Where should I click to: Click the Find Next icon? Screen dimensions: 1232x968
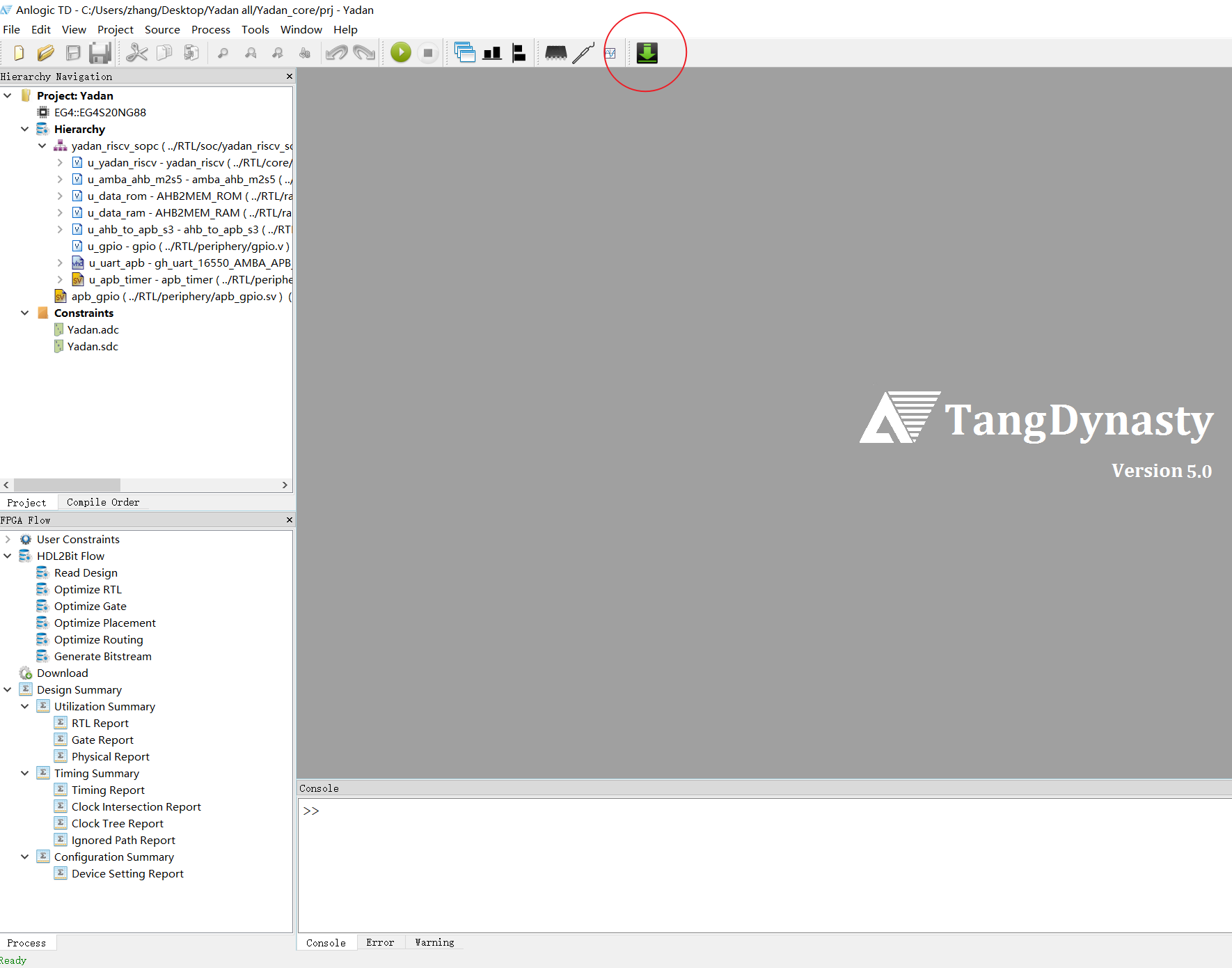point(278,53)
